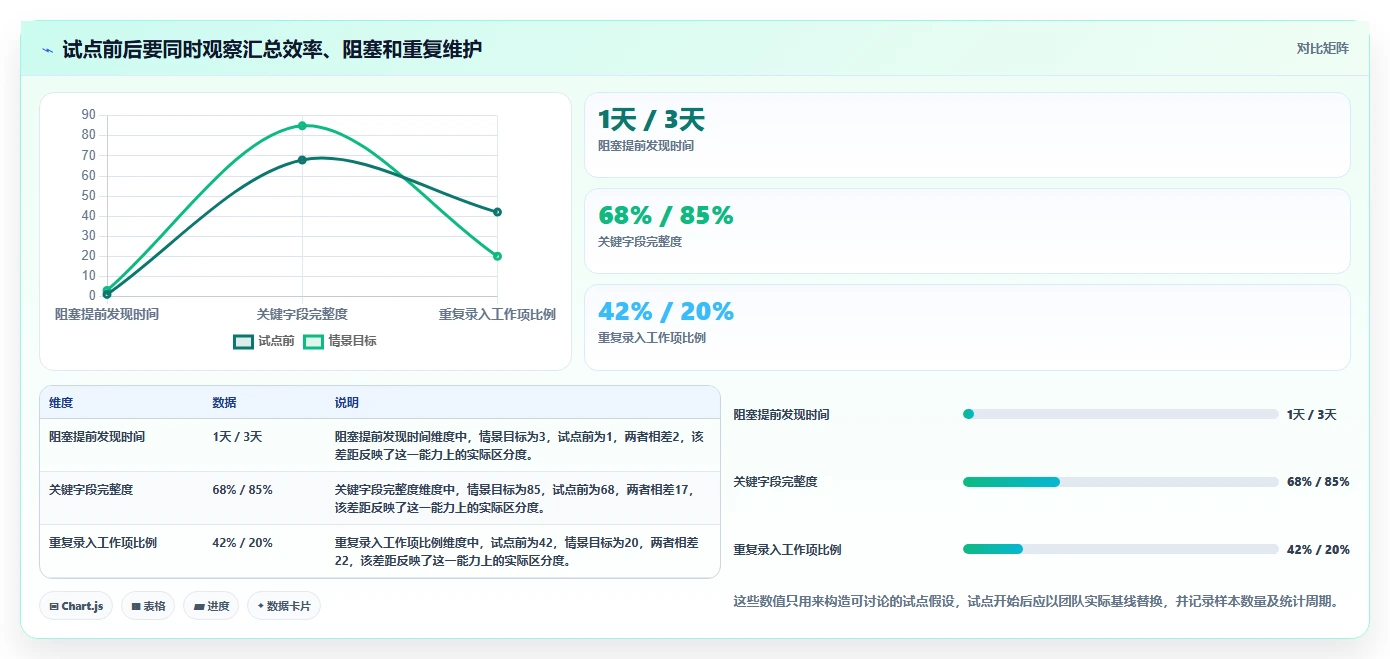The height and width of the screenshot is (659, 1390).
Task: Click the 数据 column header
Action: [225, 403]
